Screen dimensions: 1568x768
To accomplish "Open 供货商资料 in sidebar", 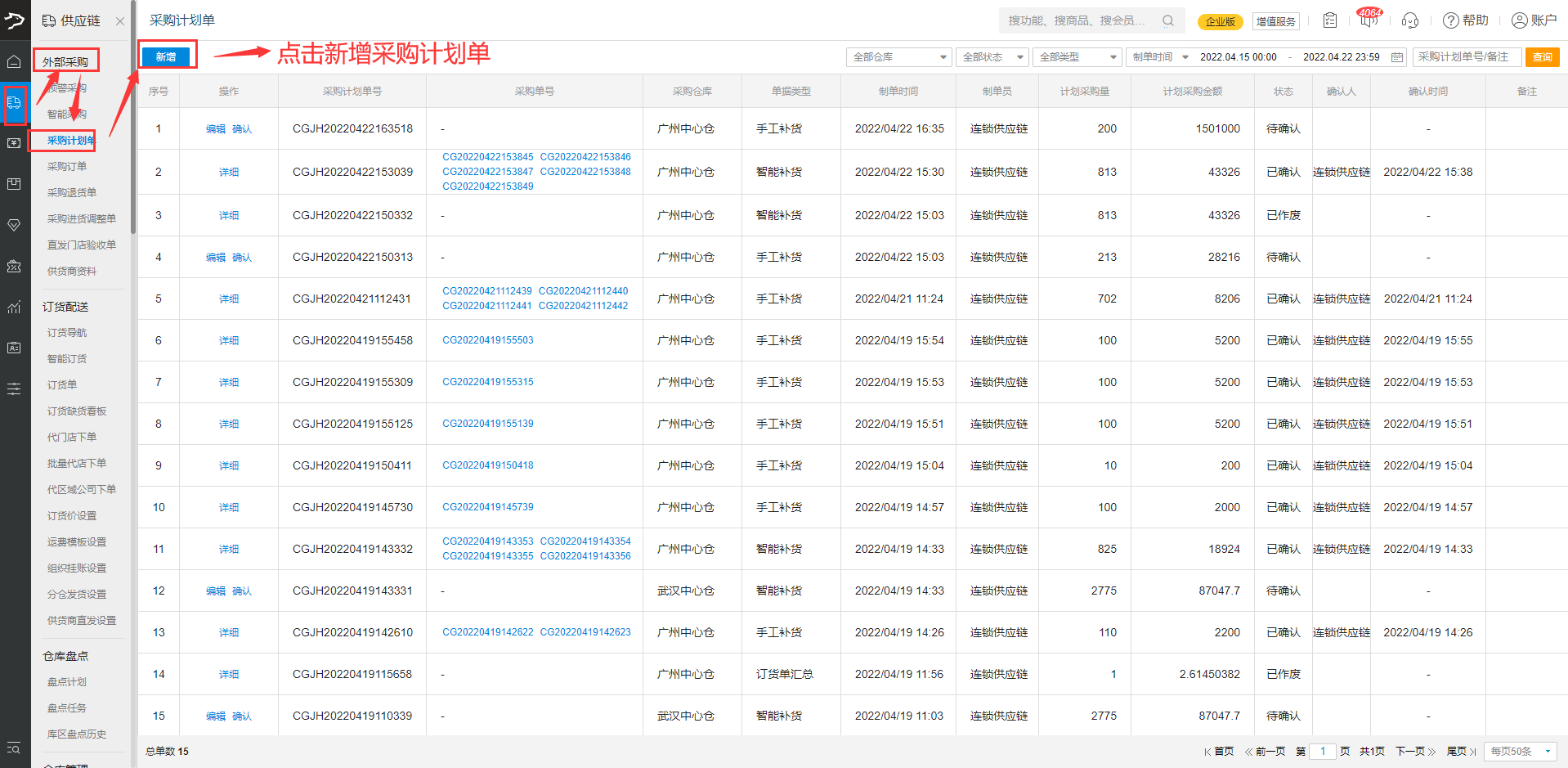I will [72, 272].
